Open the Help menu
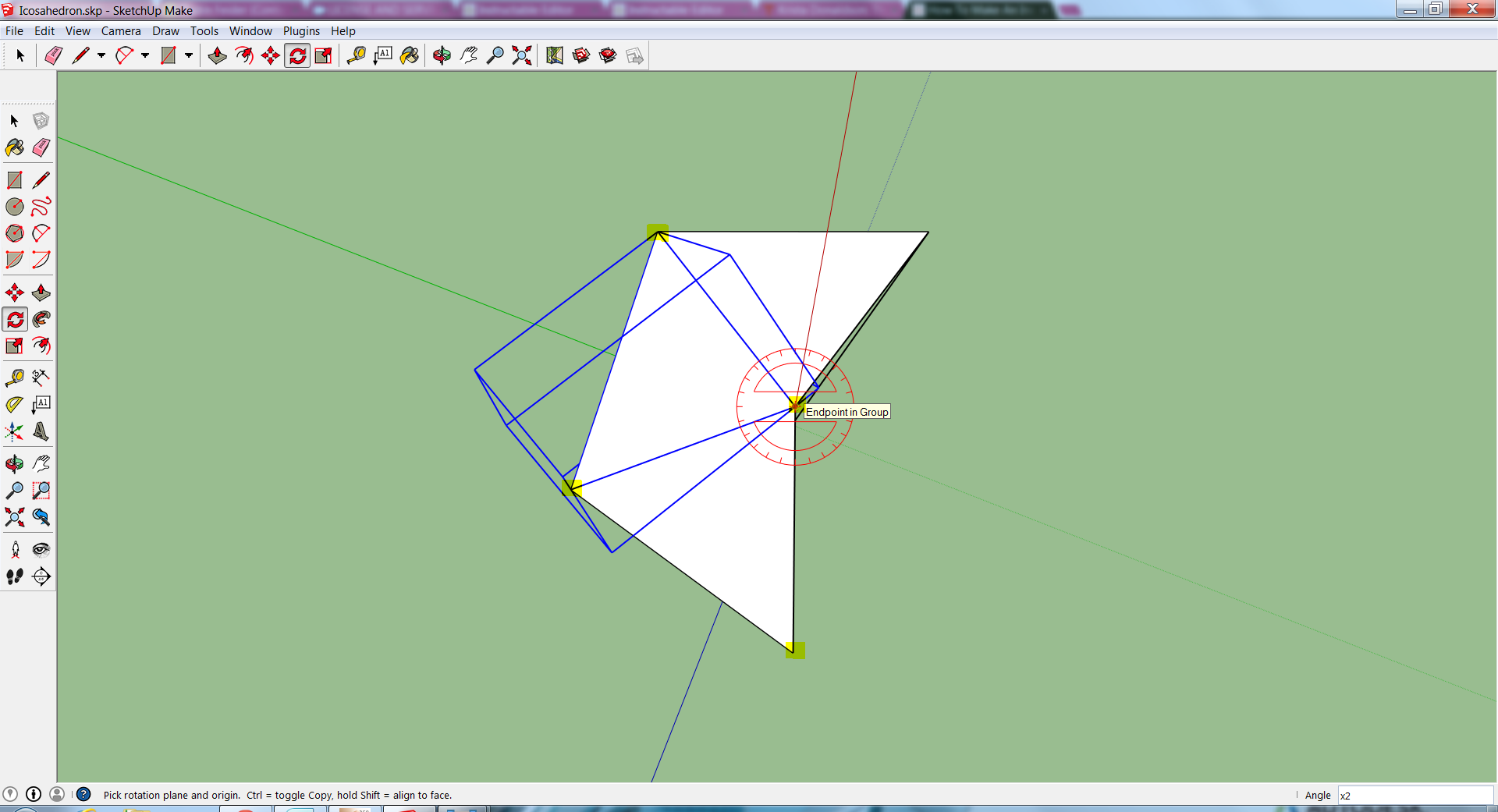This screenshot has height=812, width=1498. click(343, 31)
